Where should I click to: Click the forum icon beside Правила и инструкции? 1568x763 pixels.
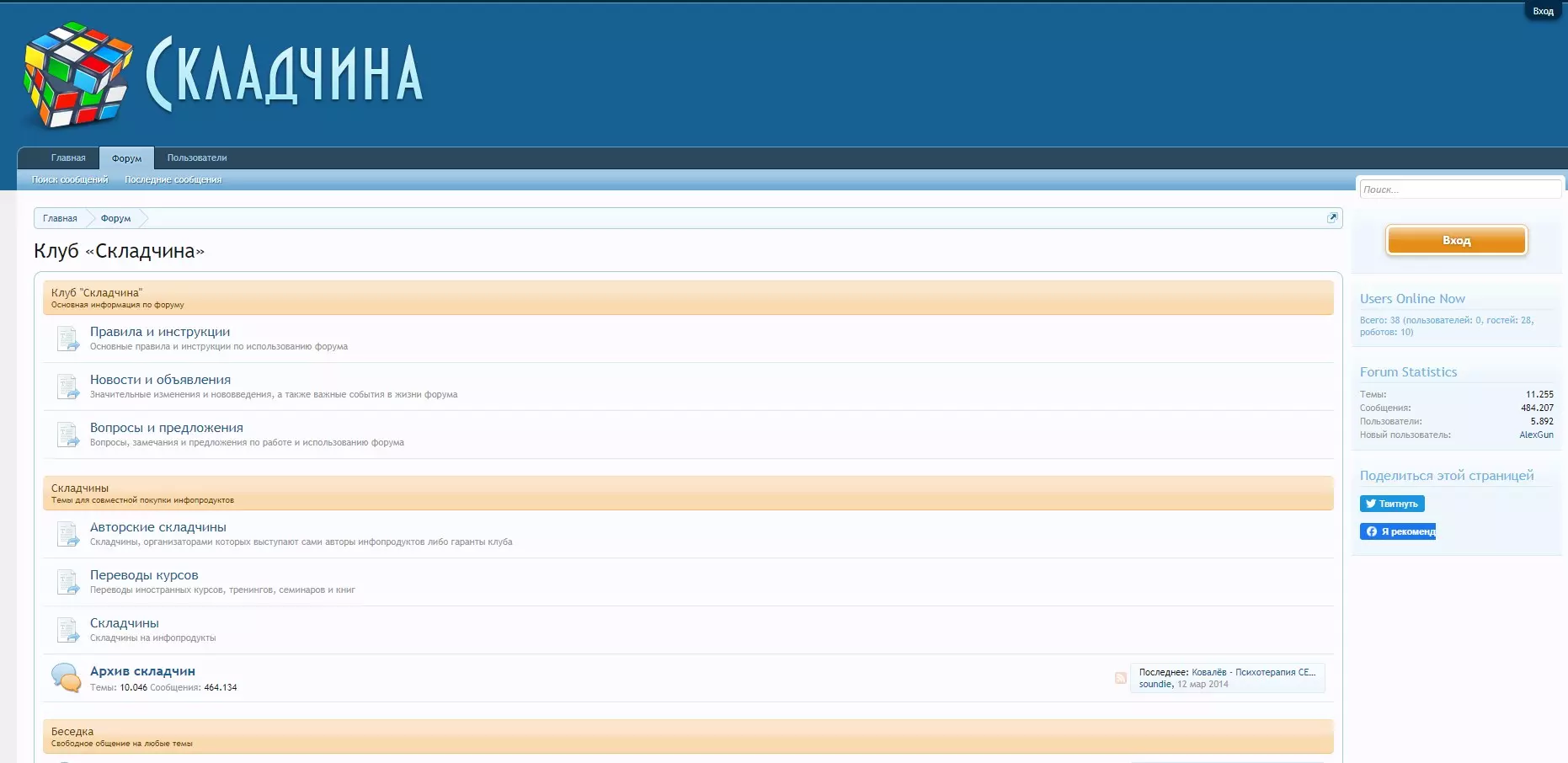(x=67, y=339)
